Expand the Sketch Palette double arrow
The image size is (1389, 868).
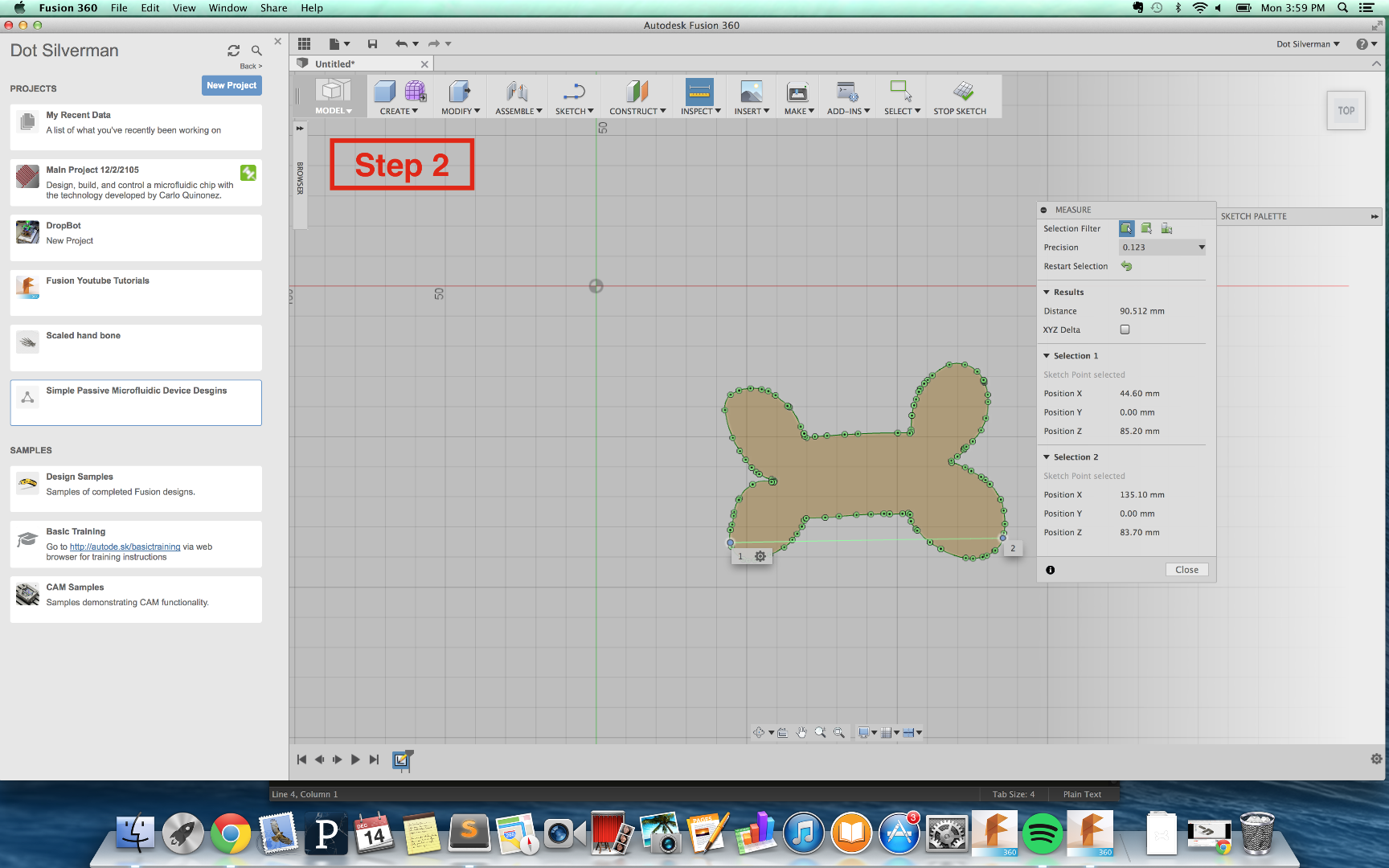pos(1375,216)
